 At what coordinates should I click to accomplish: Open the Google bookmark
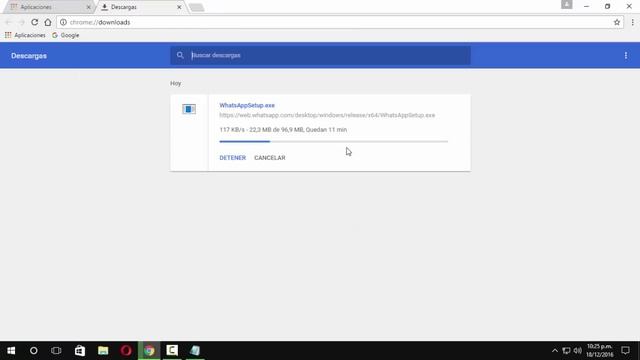coord(66,36)
